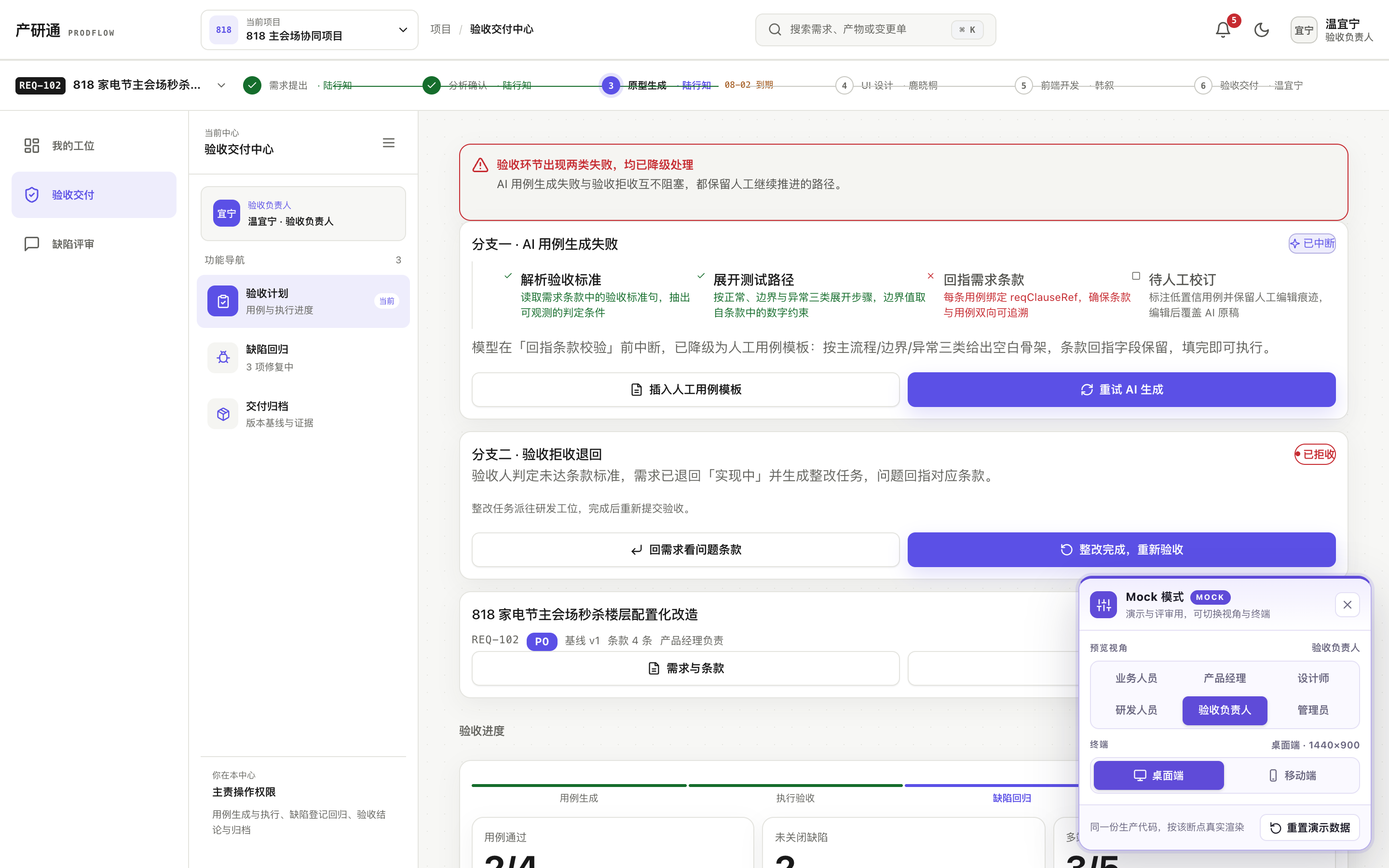
Task: Select 设计师 preview role
Action: (1313, 678)
